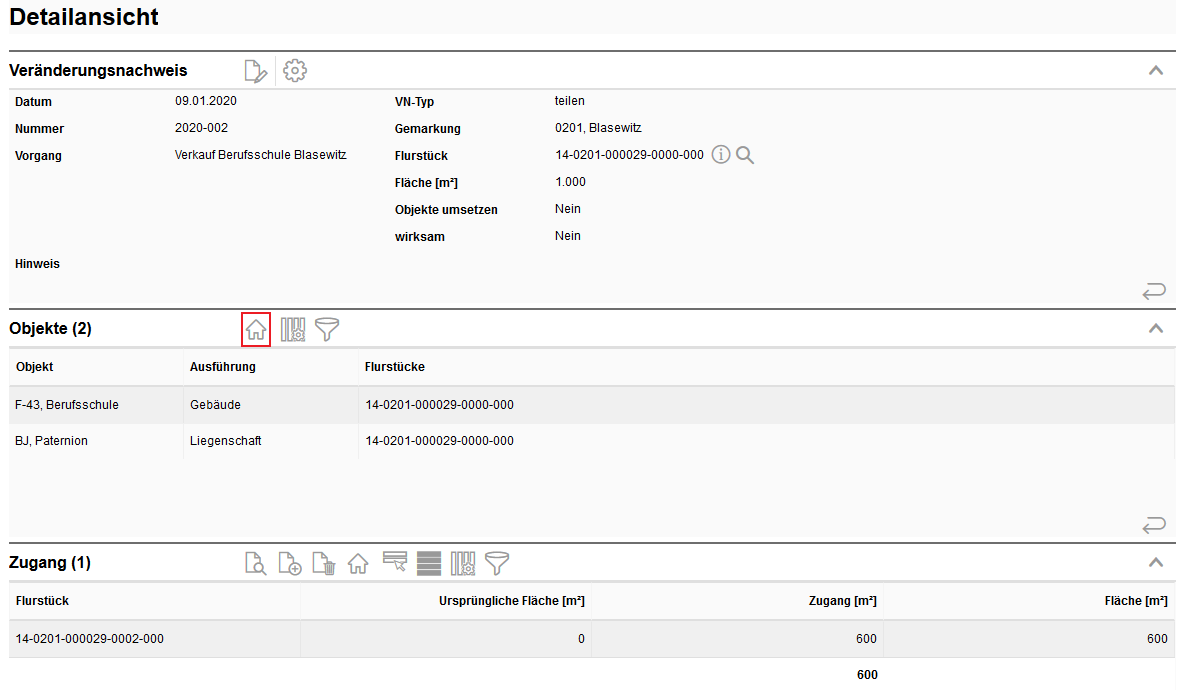The height and width of the screenshot is (690, 1190).
Task: Select all rows icon in Zugang toolbar
Action: [428, 563]
